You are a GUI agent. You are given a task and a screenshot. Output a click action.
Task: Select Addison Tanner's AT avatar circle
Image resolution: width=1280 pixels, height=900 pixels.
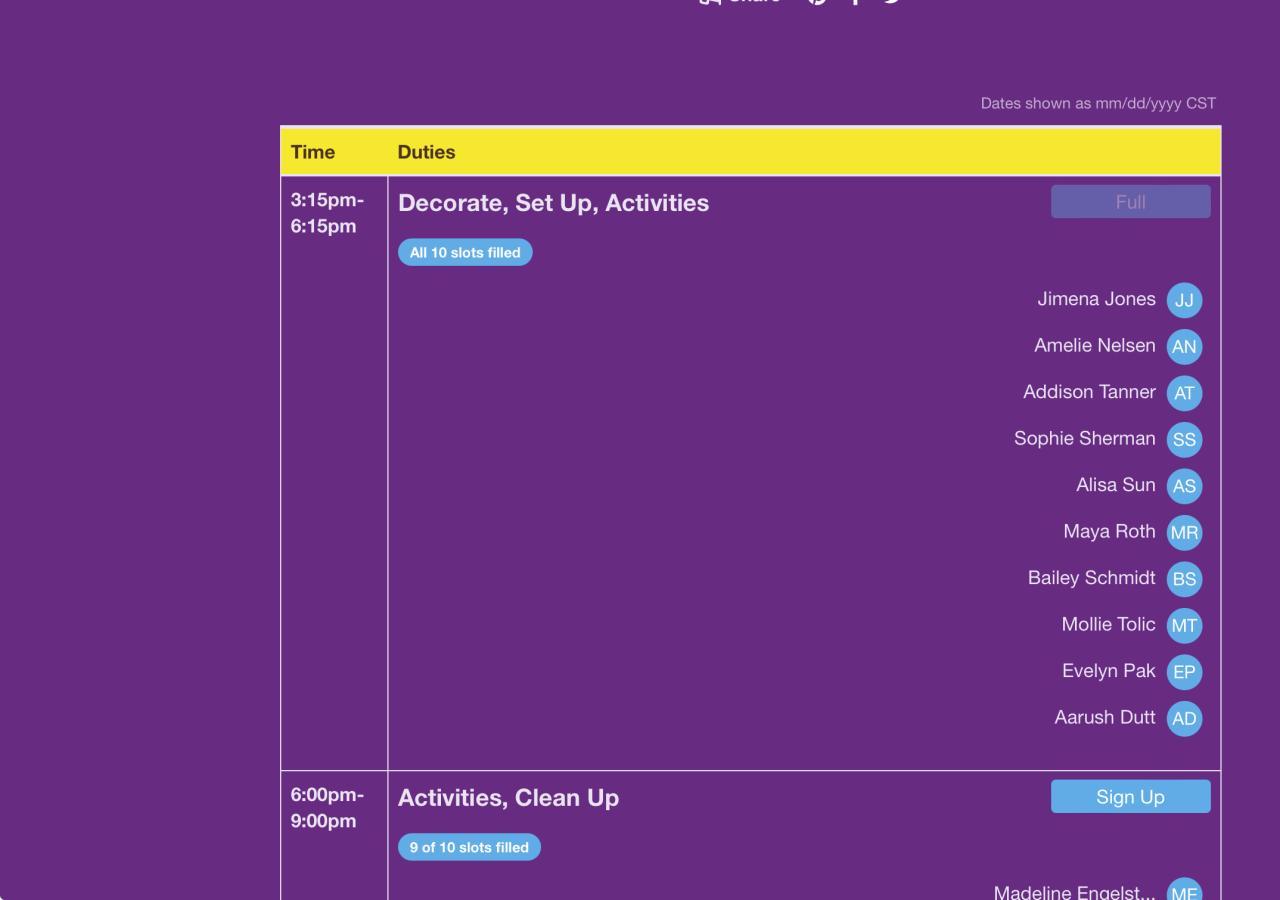point(1184,393)
